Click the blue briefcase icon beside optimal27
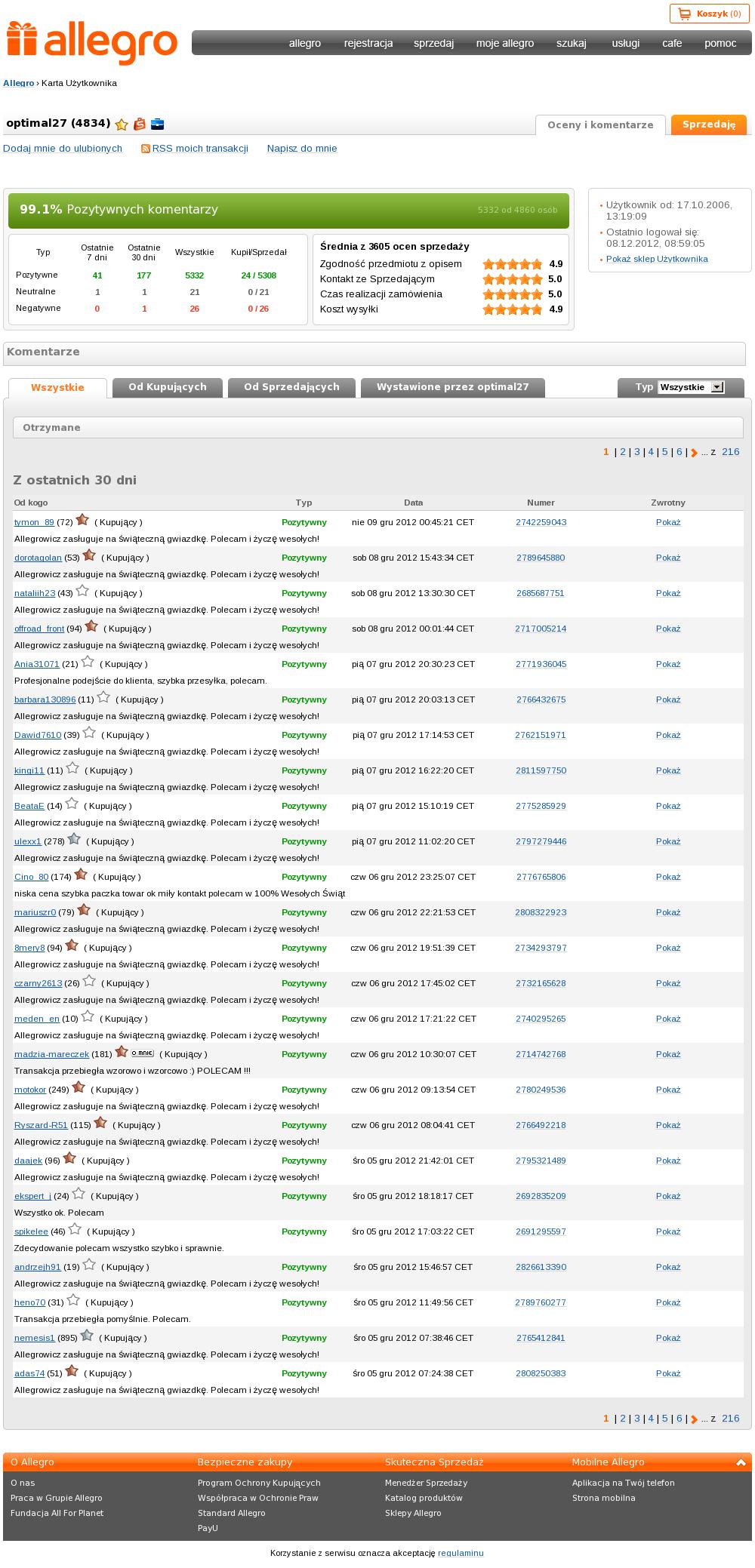 [x=157, y=125]
